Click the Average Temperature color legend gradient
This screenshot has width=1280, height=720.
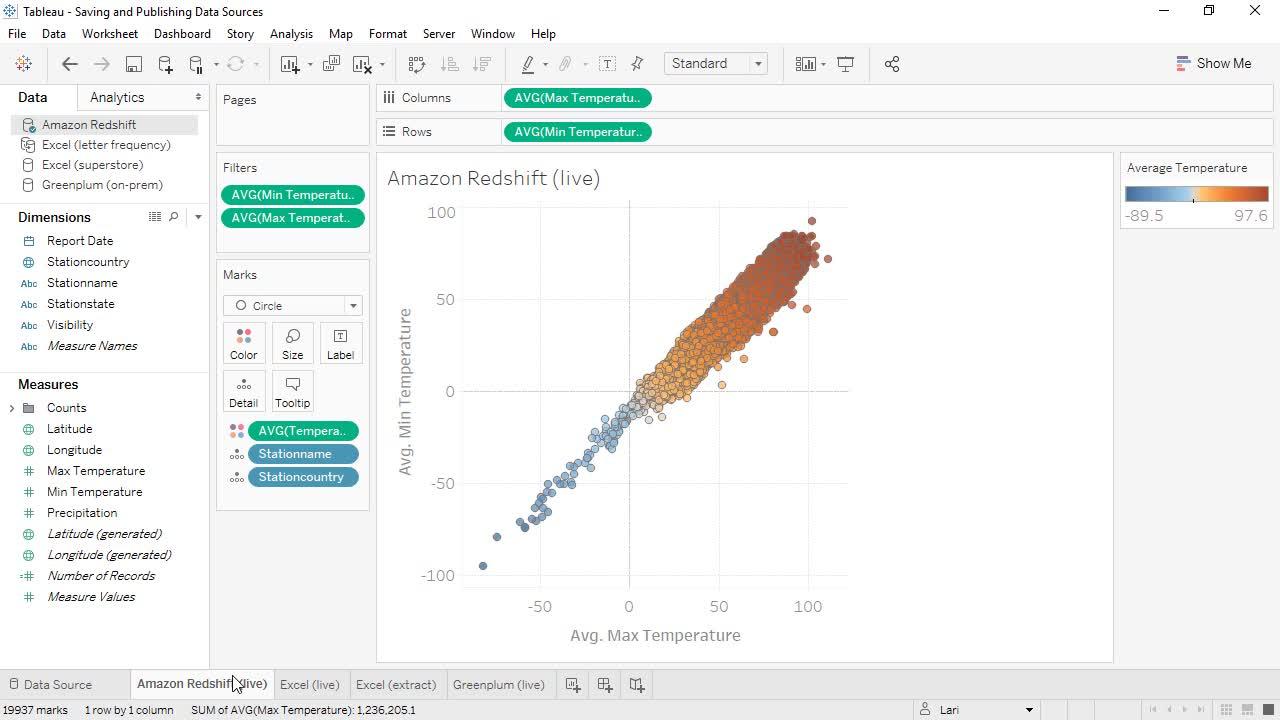[x=1196, y=194]
